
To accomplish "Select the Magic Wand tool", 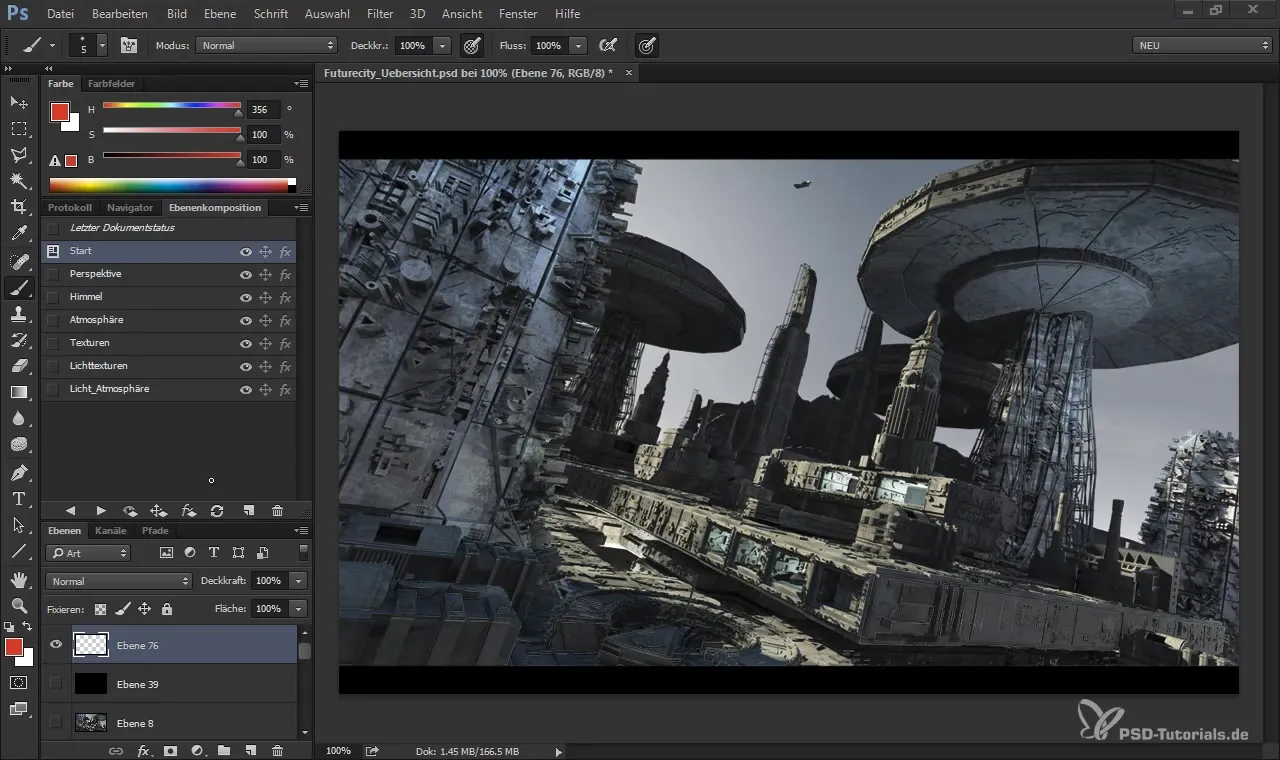I will point(19,181).
